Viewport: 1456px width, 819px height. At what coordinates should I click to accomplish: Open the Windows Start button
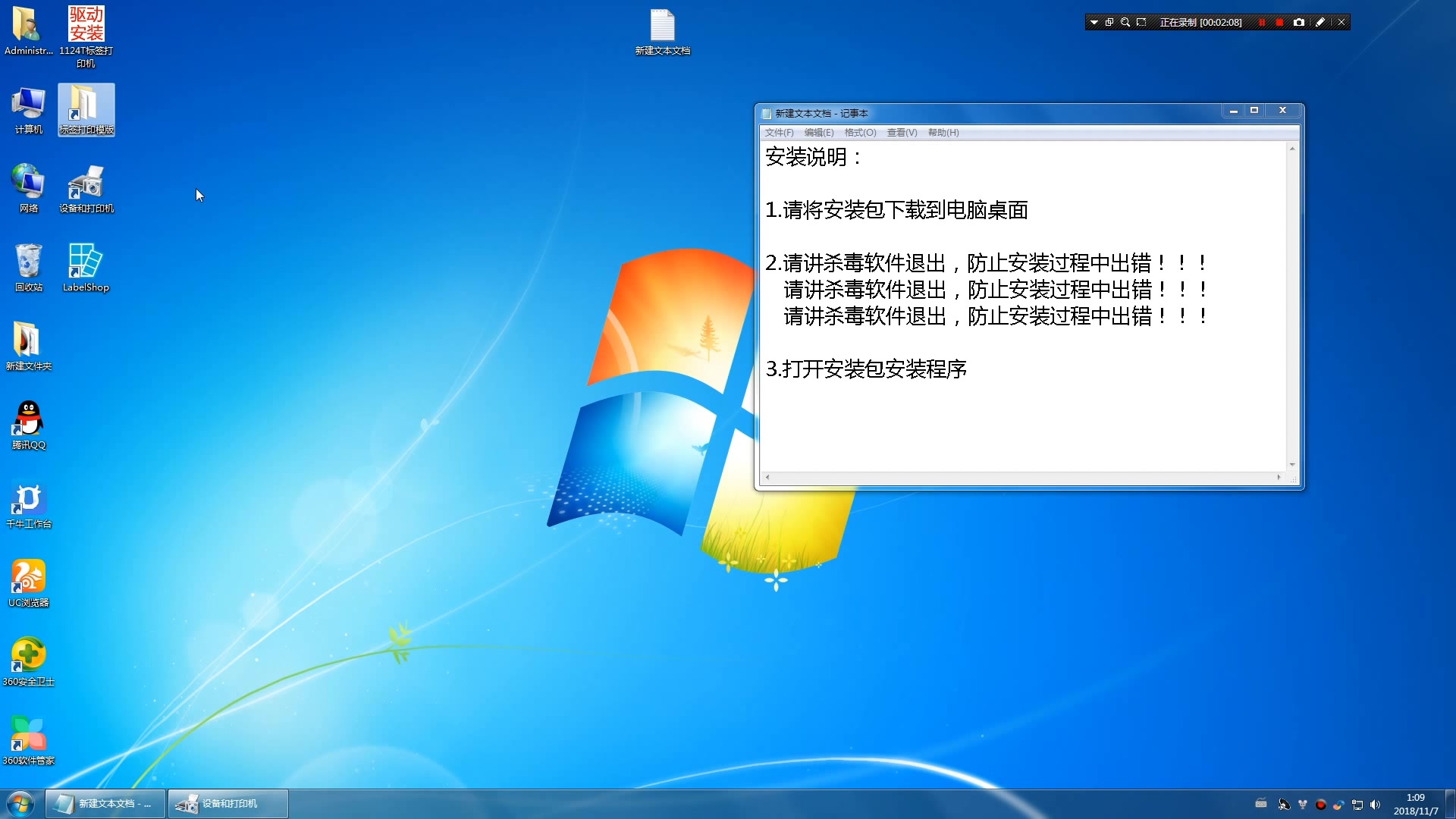(x=20, y=804)
